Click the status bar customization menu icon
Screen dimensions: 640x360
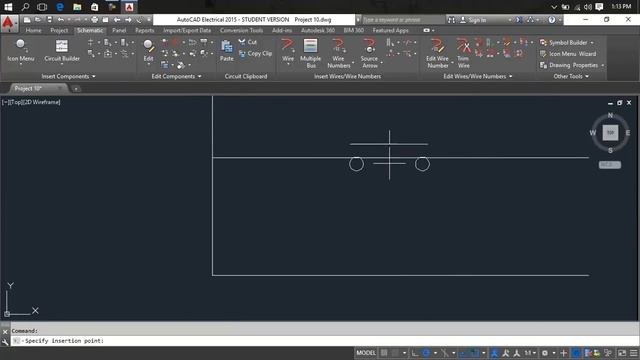coord(633,353)
